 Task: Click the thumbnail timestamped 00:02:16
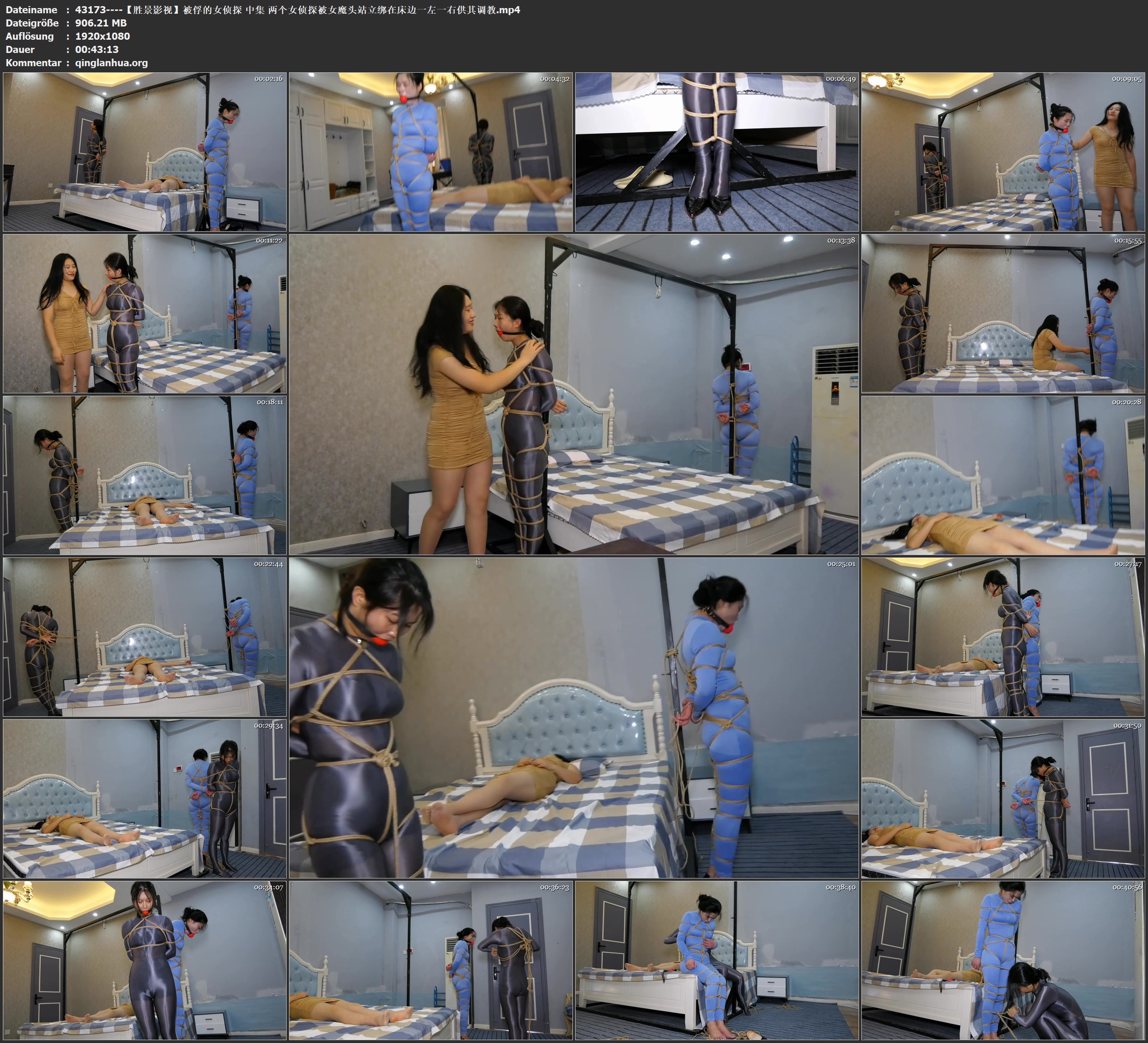coord(145,151)
